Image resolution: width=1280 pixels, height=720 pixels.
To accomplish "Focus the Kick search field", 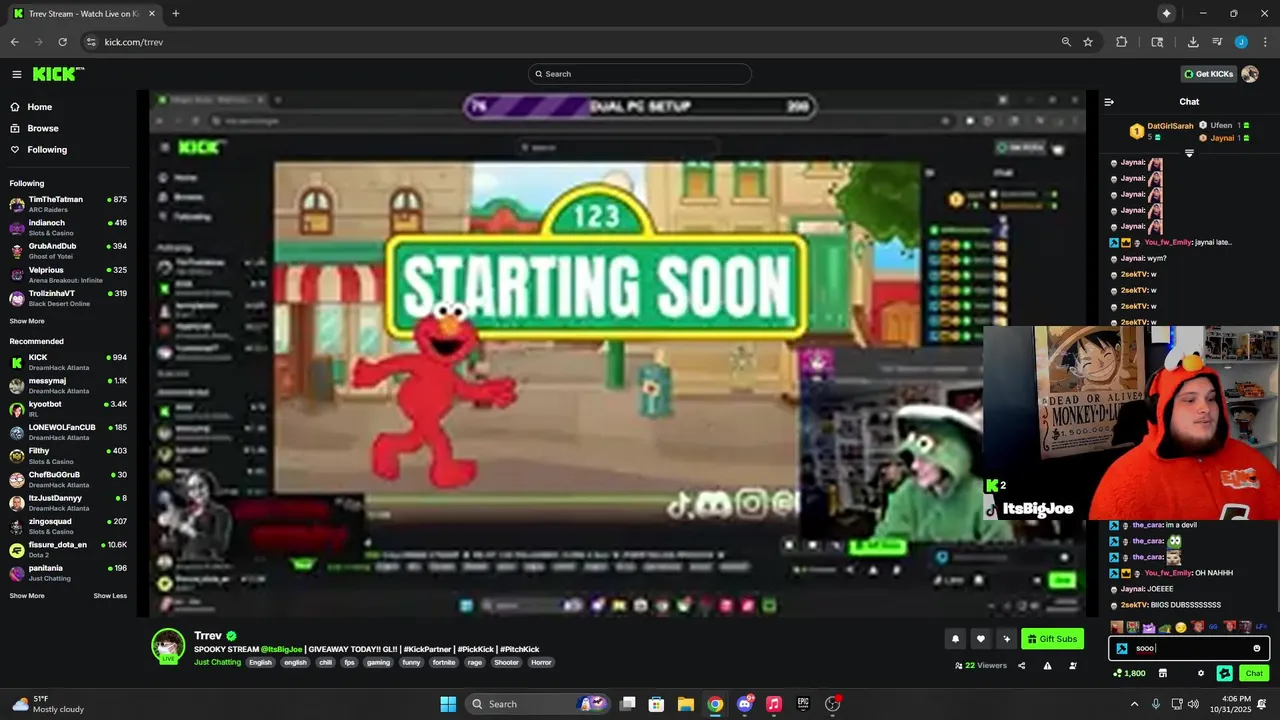I will tap(640, 74).
